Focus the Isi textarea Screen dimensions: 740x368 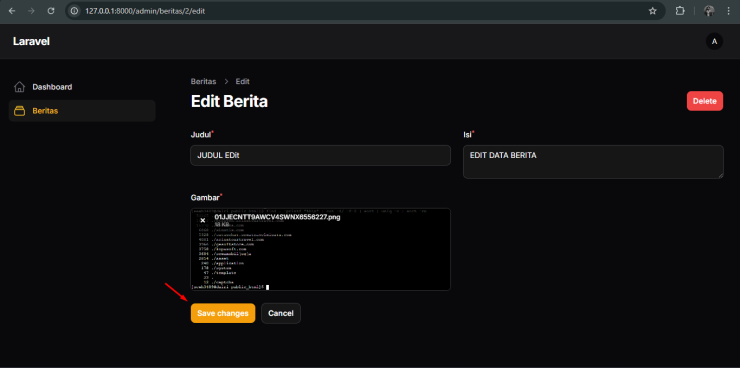593,162
